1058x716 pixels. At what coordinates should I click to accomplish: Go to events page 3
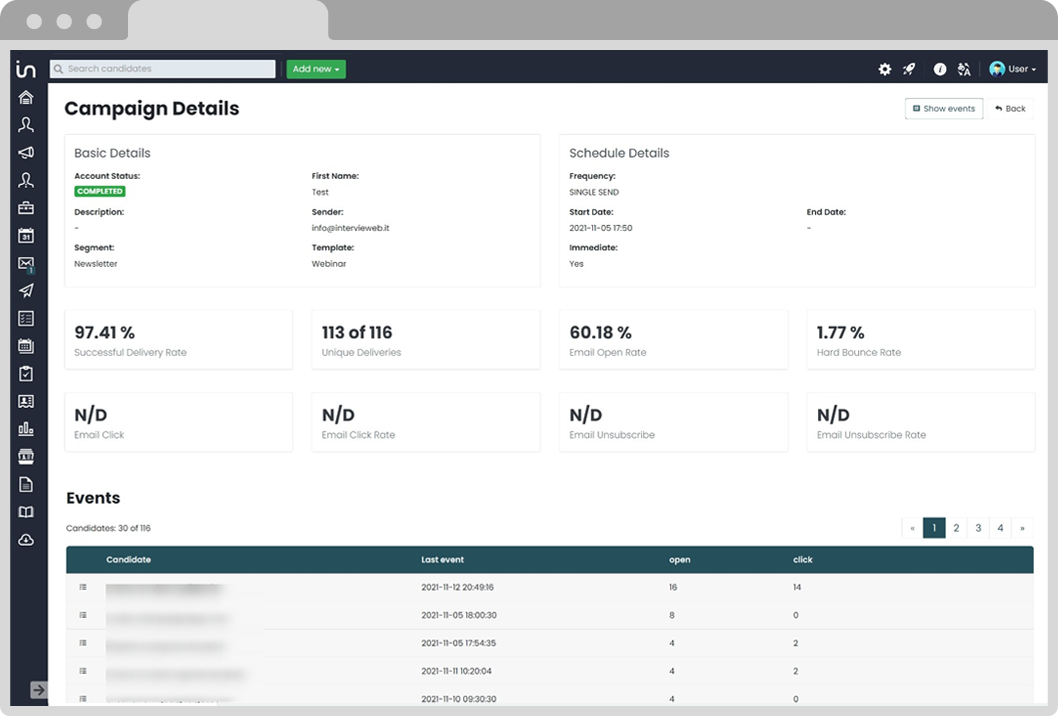pyautogui.click(x=978, y=528)
